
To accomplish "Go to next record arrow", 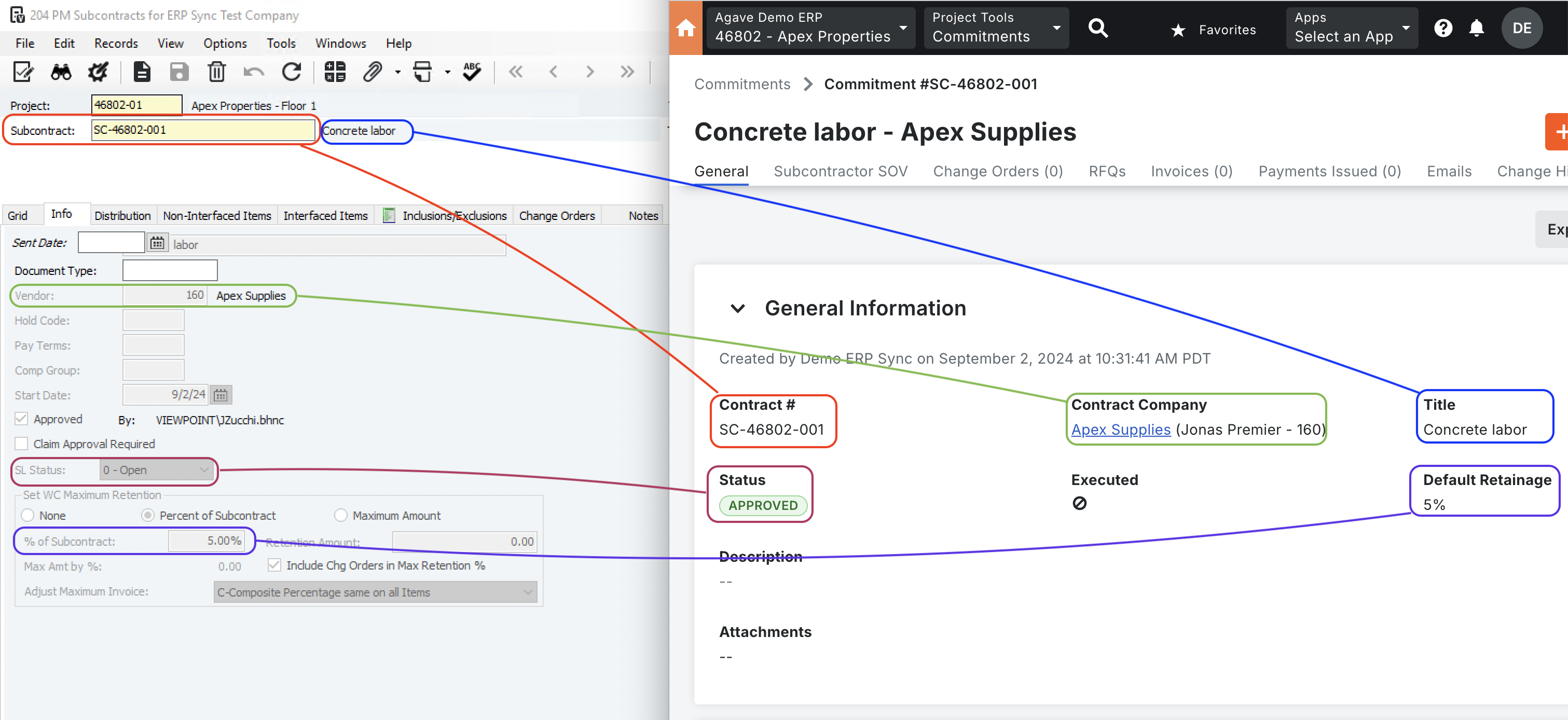I will click(590, 72).
